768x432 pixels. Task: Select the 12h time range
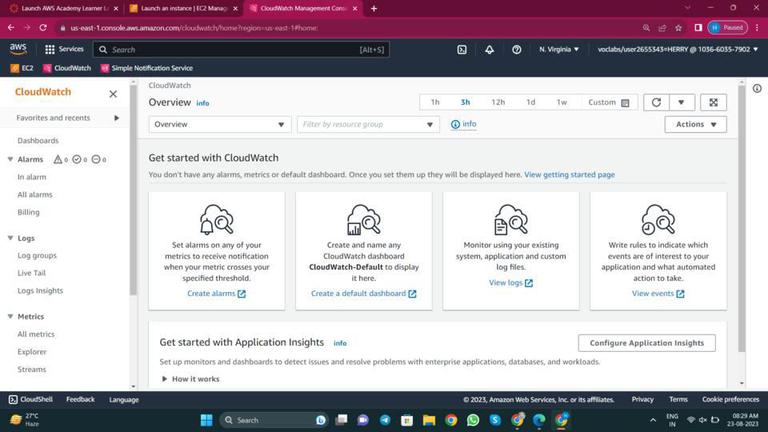(498, 102)
